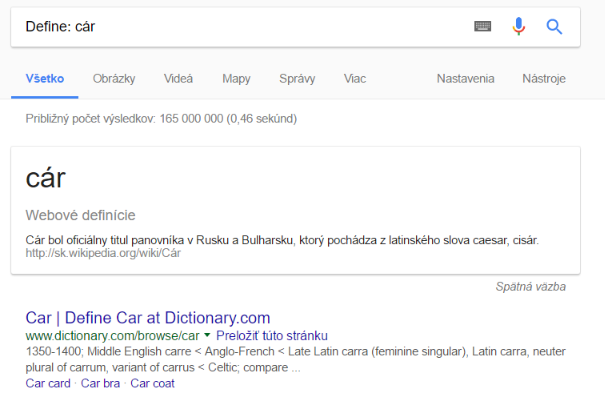Start voice search with the microphone icon
The image size is (605, 403).
[x=519, y=26]
